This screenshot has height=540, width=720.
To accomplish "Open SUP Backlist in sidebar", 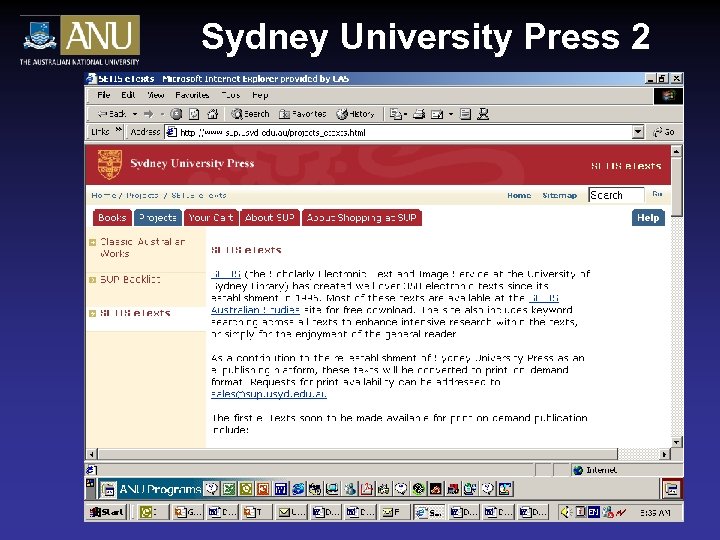I will coord(130,279).
